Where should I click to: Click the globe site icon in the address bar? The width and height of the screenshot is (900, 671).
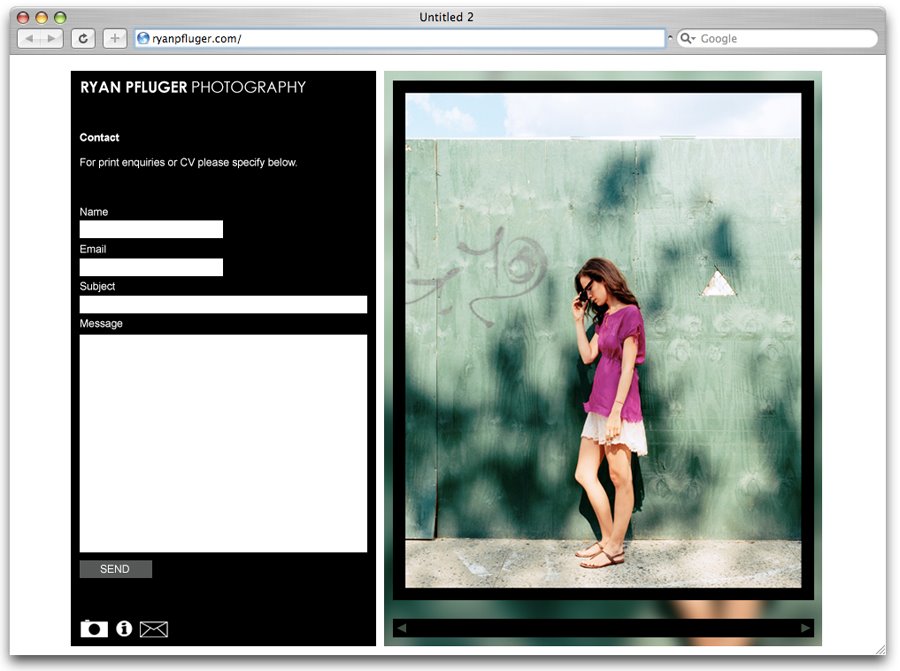(x=143, y=38)
